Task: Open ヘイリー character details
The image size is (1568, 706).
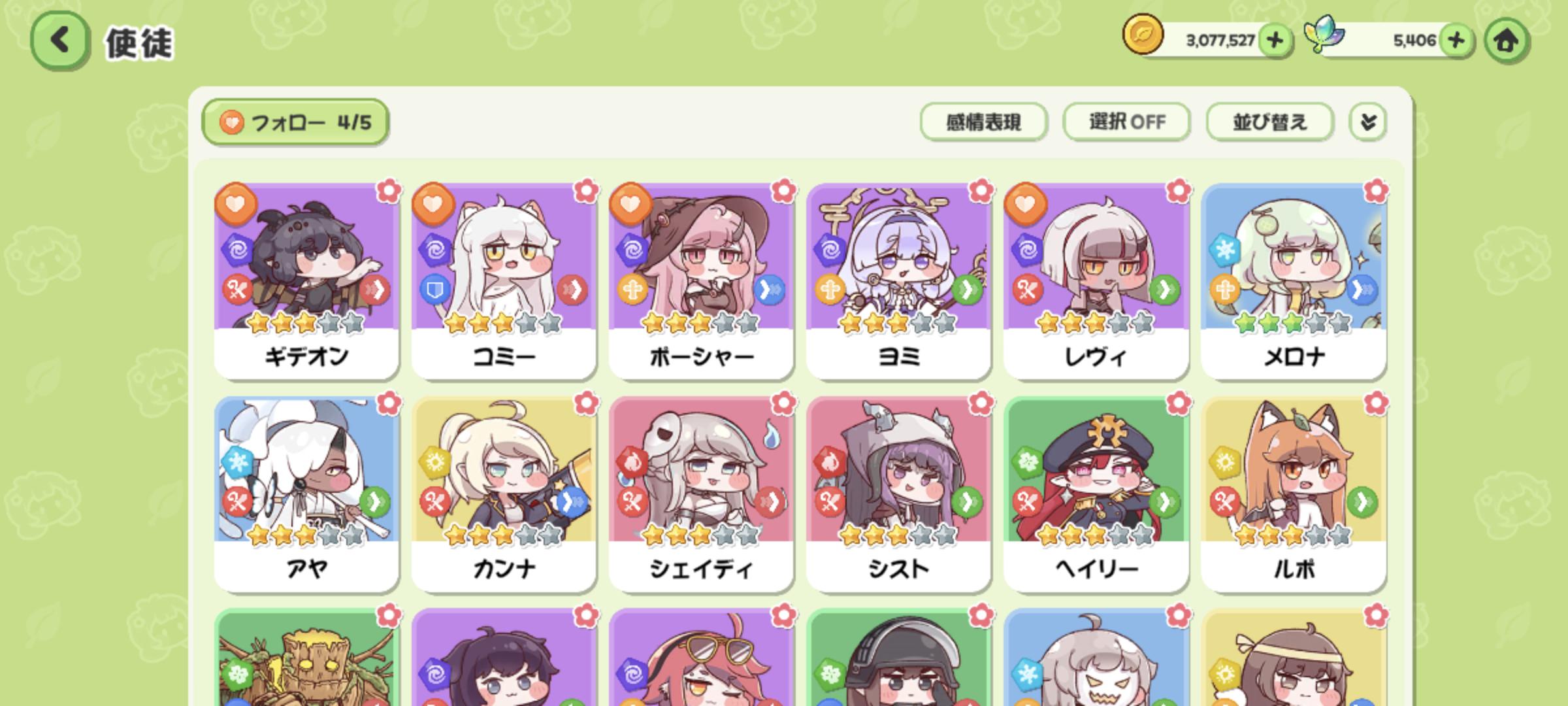Action: pyautogui.click(x=1096, y=494)
